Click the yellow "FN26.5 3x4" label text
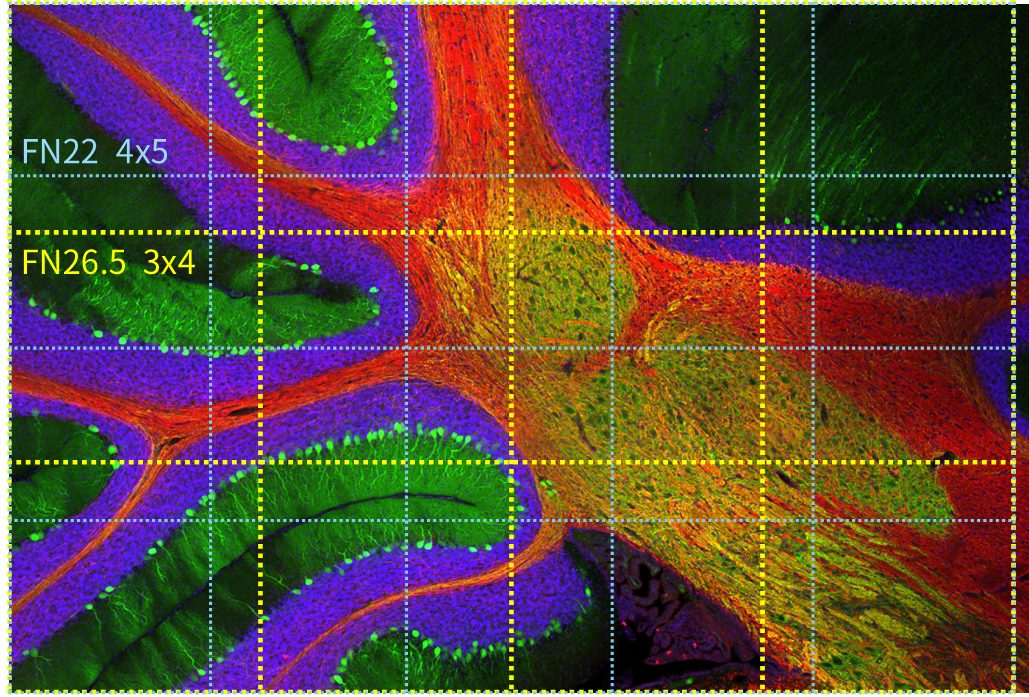The image size is (1029, 697). click(107, 262)
